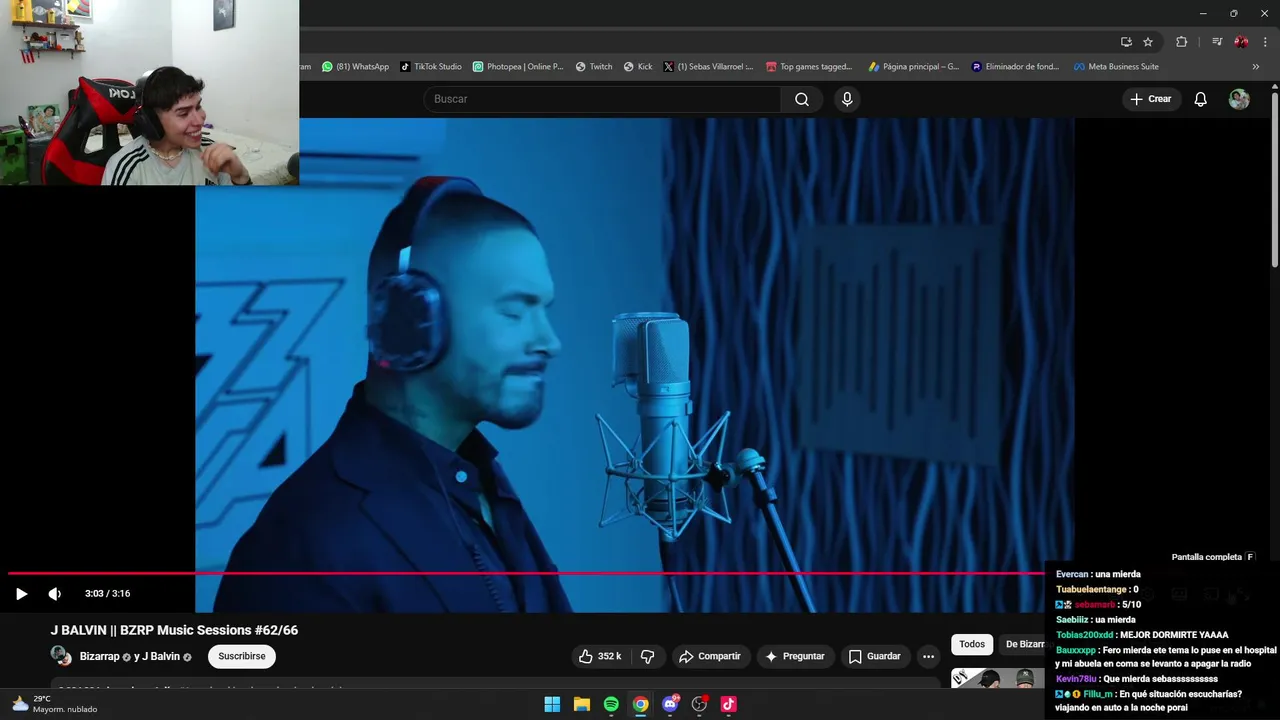Viewport: 1280px width, 720px height.
Task: Open File Explorer from taskbar
Action: pos(582,704)
